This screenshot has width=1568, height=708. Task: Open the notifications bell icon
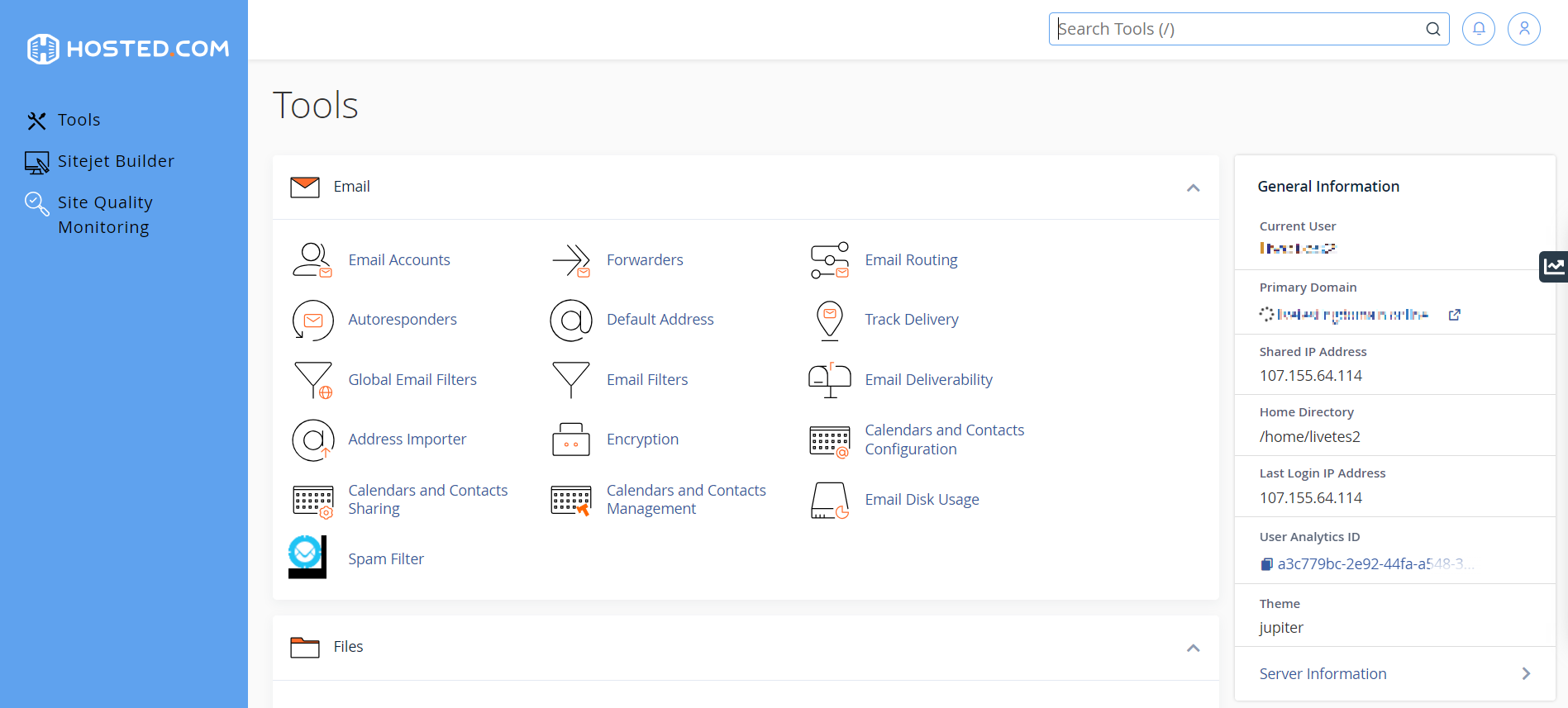(x=1479, y=29)
